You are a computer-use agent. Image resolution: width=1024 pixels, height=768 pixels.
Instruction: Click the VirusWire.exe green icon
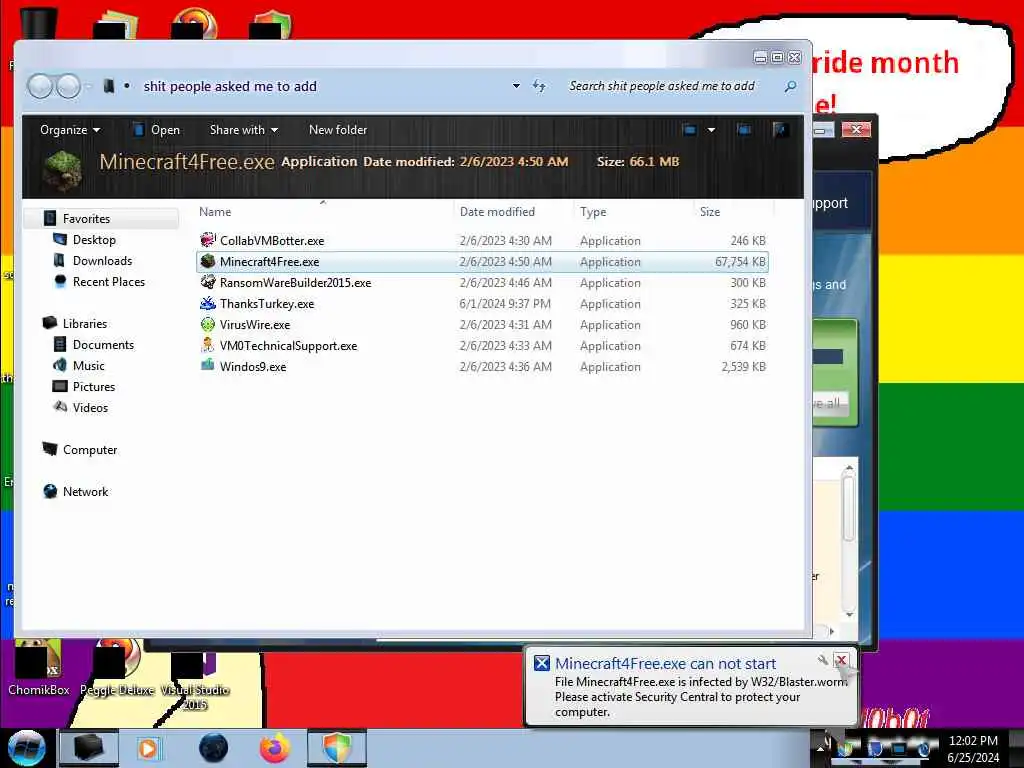208,324
